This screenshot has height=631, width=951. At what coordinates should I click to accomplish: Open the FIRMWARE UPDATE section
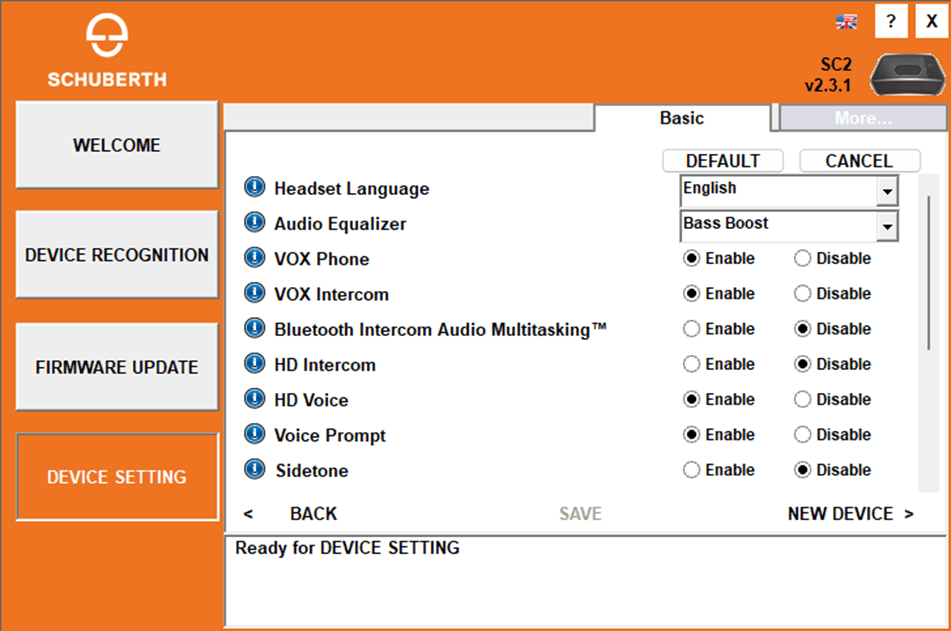117,367
